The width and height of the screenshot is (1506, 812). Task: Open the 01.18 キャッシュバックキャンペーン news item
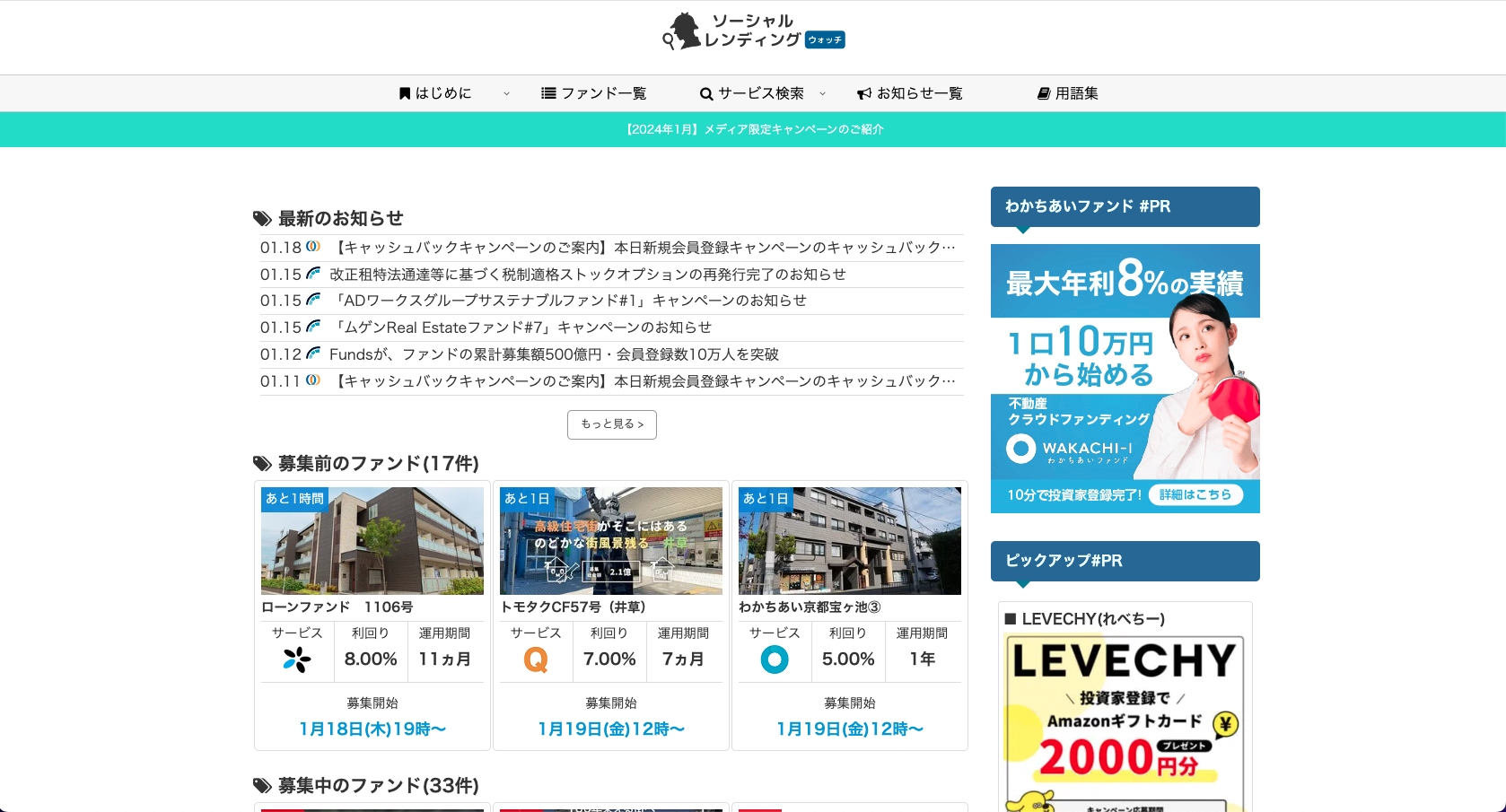coord(644,248)
